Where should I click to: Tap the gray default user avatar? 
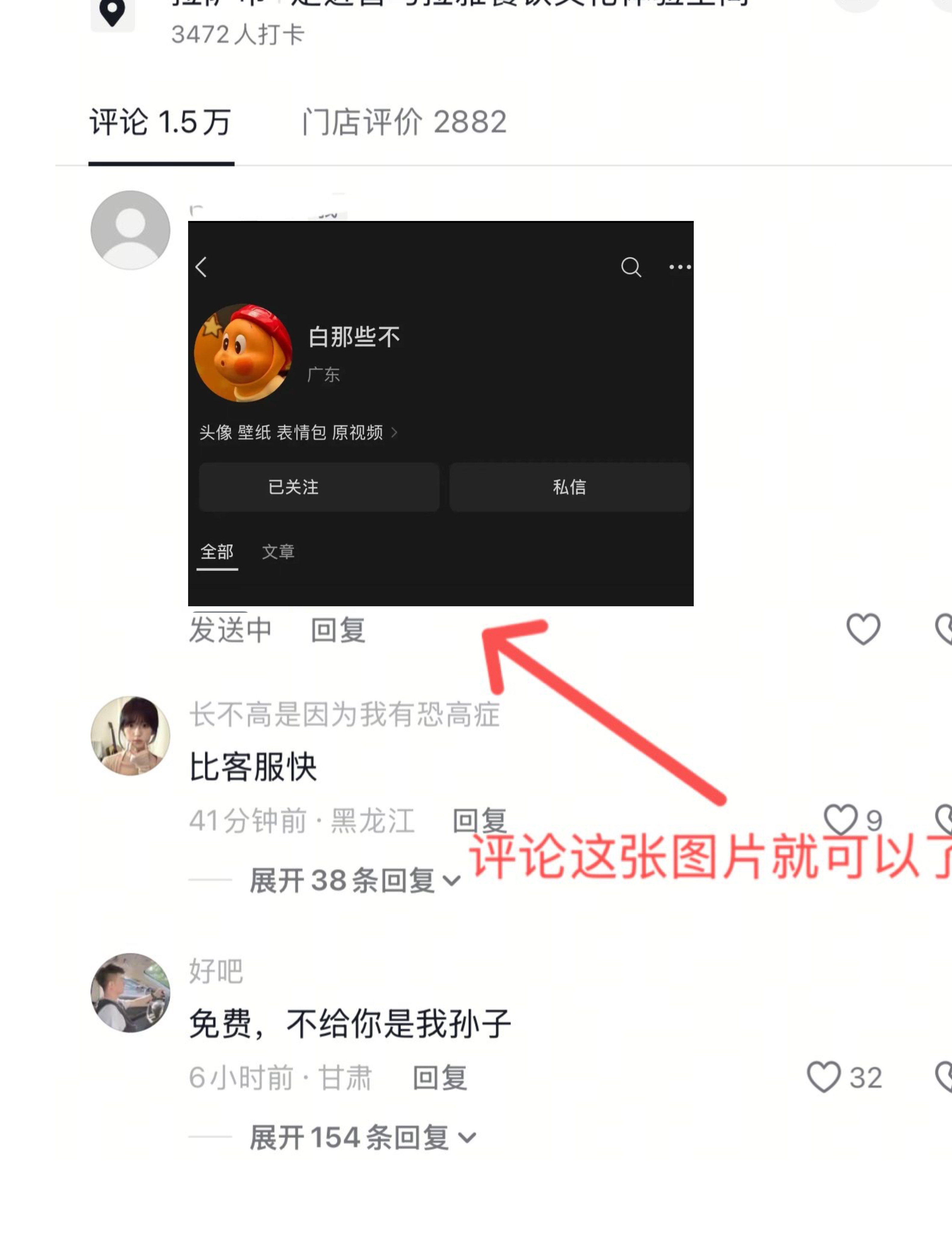(x=130, y=230)
